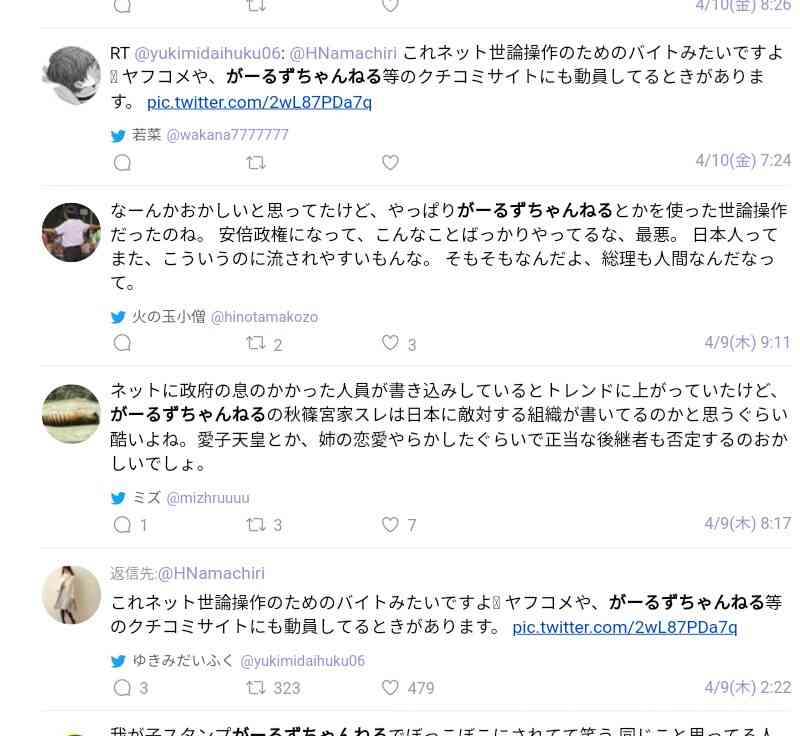Screen dimensions: 800x736
Task: Click the 4/9(木) 2:22 timestamp
Action: pos(747,688)
